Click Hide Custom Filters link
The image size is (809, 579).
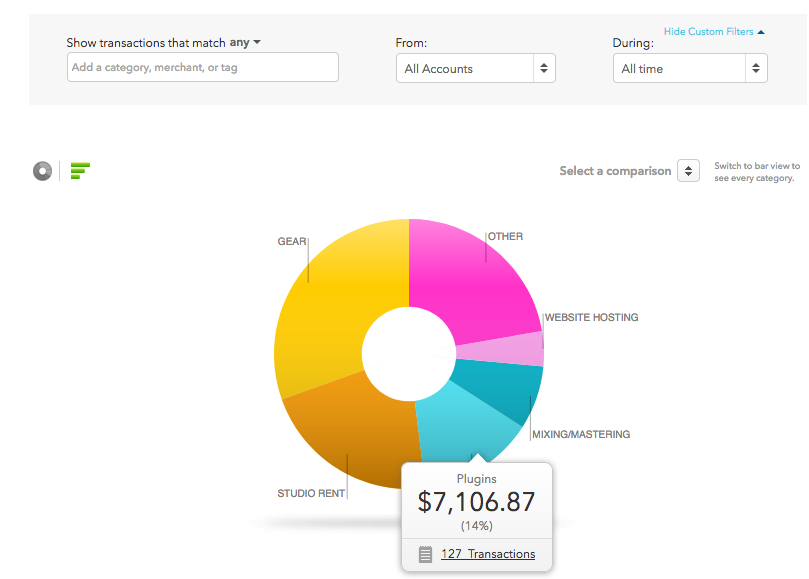713,32
